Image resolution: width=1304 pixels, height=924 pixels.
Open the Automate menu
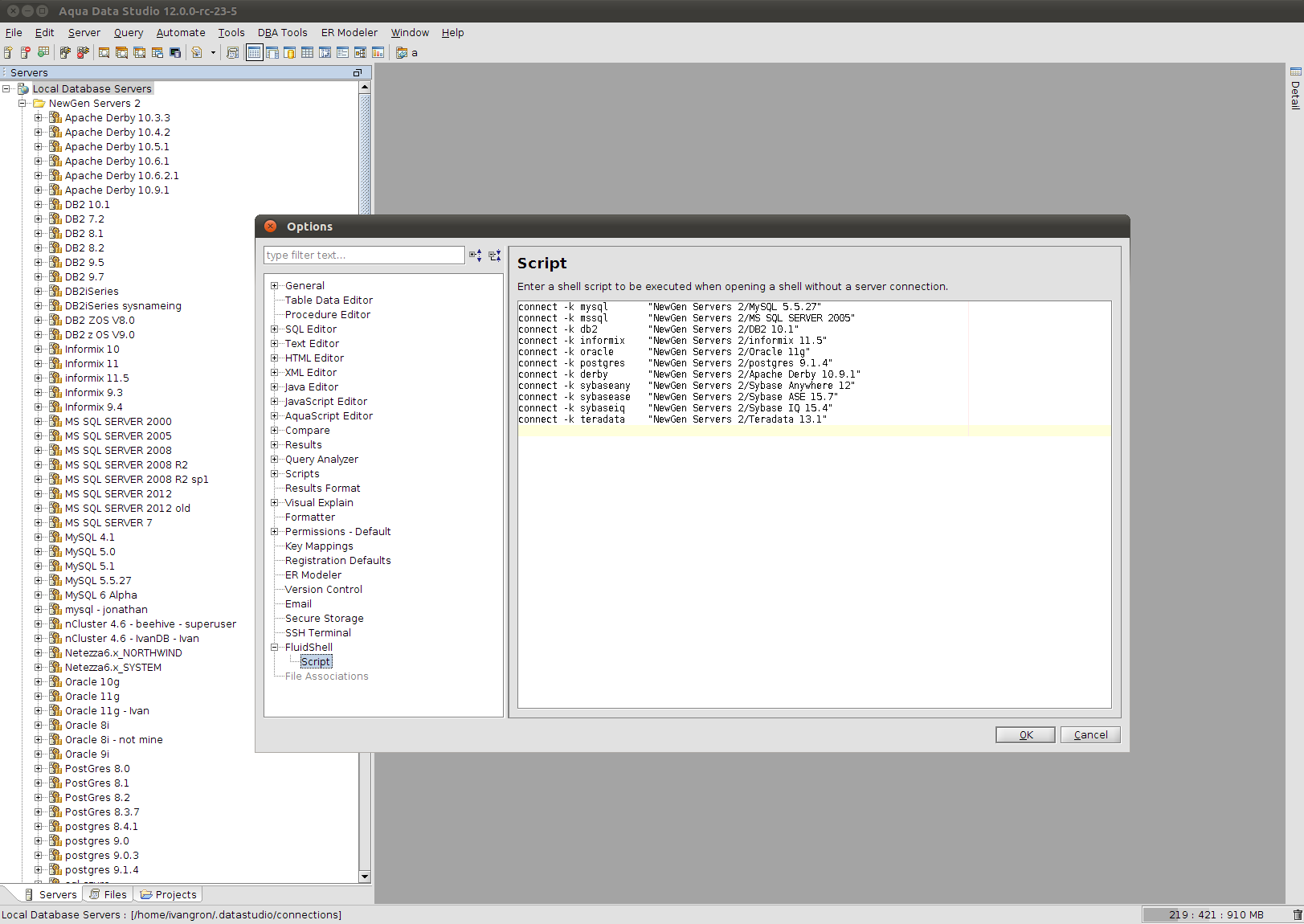pos(181,33)
